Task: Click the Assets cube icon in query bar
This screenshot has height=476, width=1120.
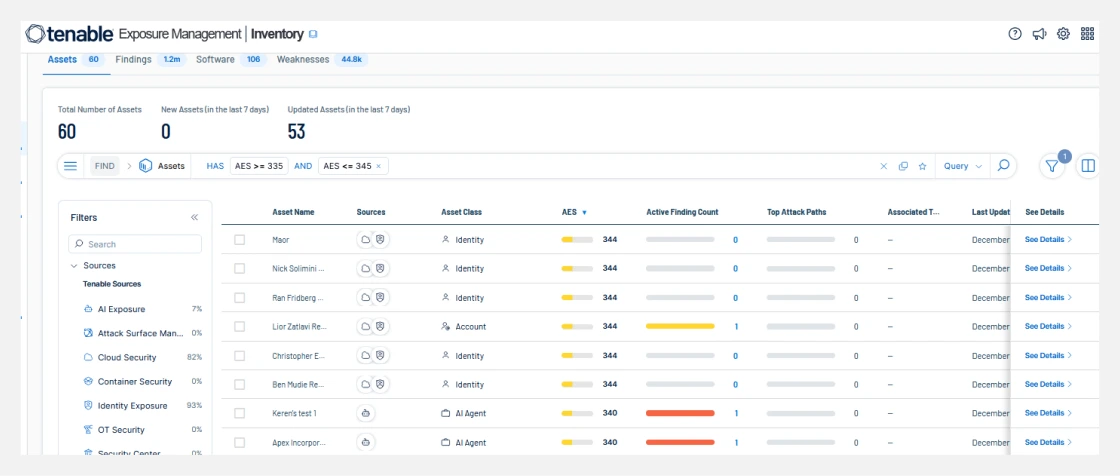Action: click(146, 166)
